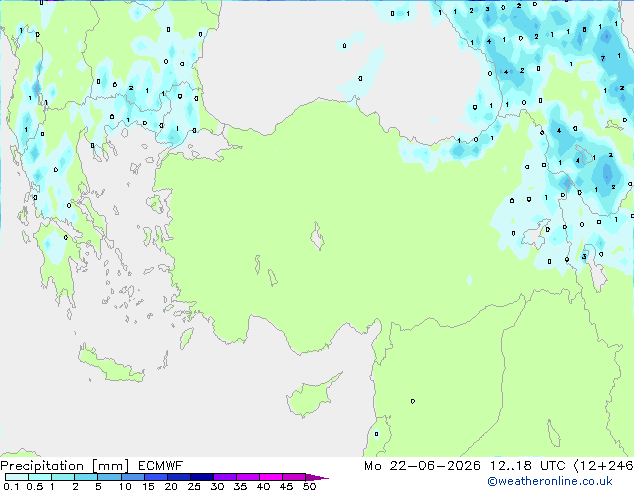Pick the 15–20 mm legend color swatch
634x490 pixels.
pyautogui.click(x=156, y=477)
